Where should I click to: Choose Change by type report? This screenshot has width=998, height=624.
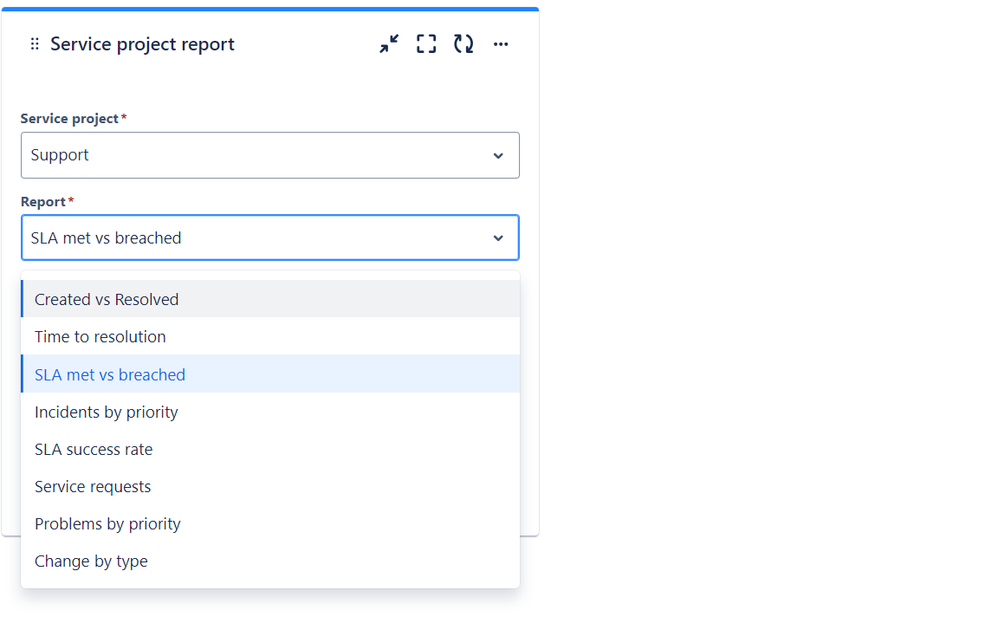[270, 561]
